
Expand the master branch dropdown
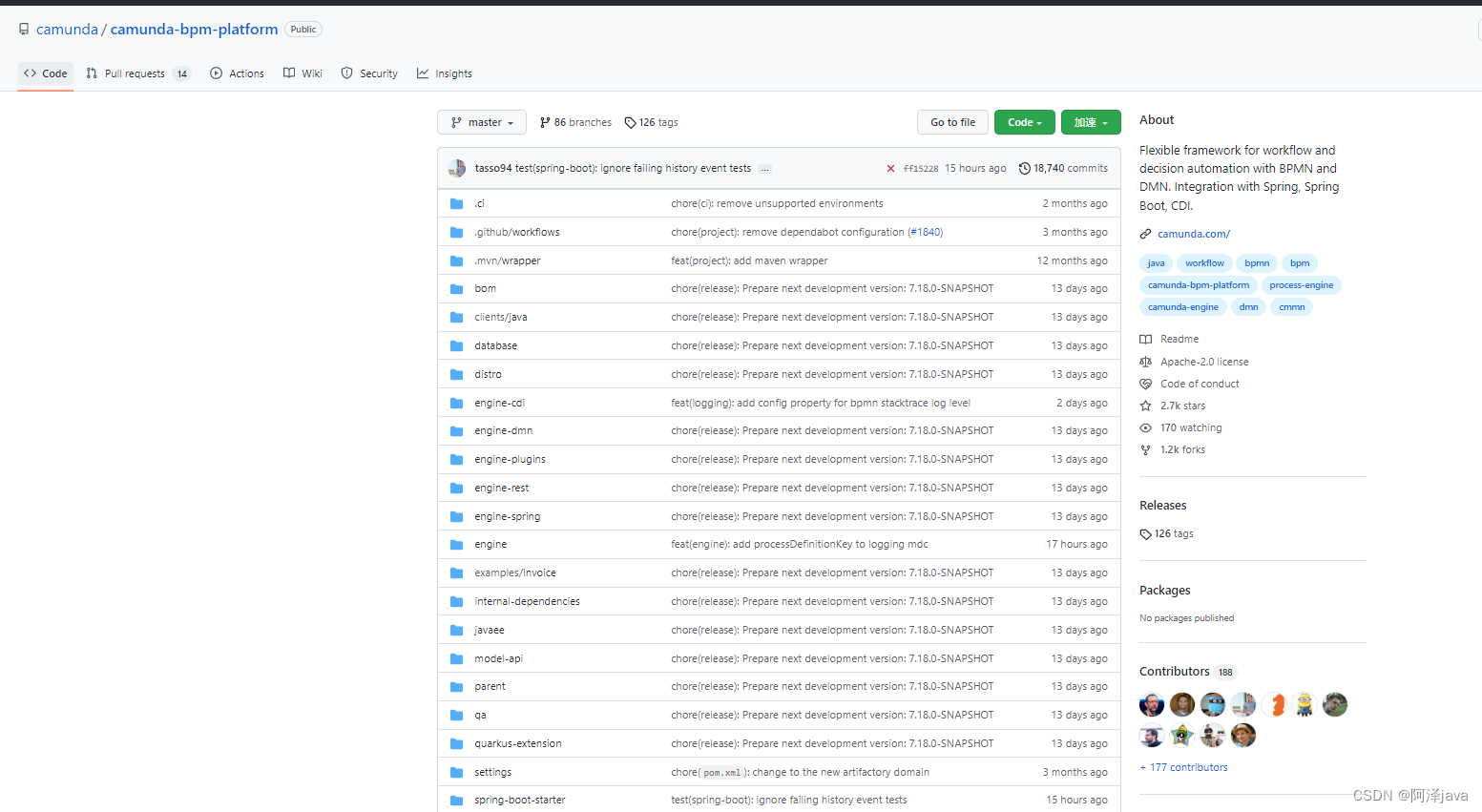pos(482,122)
